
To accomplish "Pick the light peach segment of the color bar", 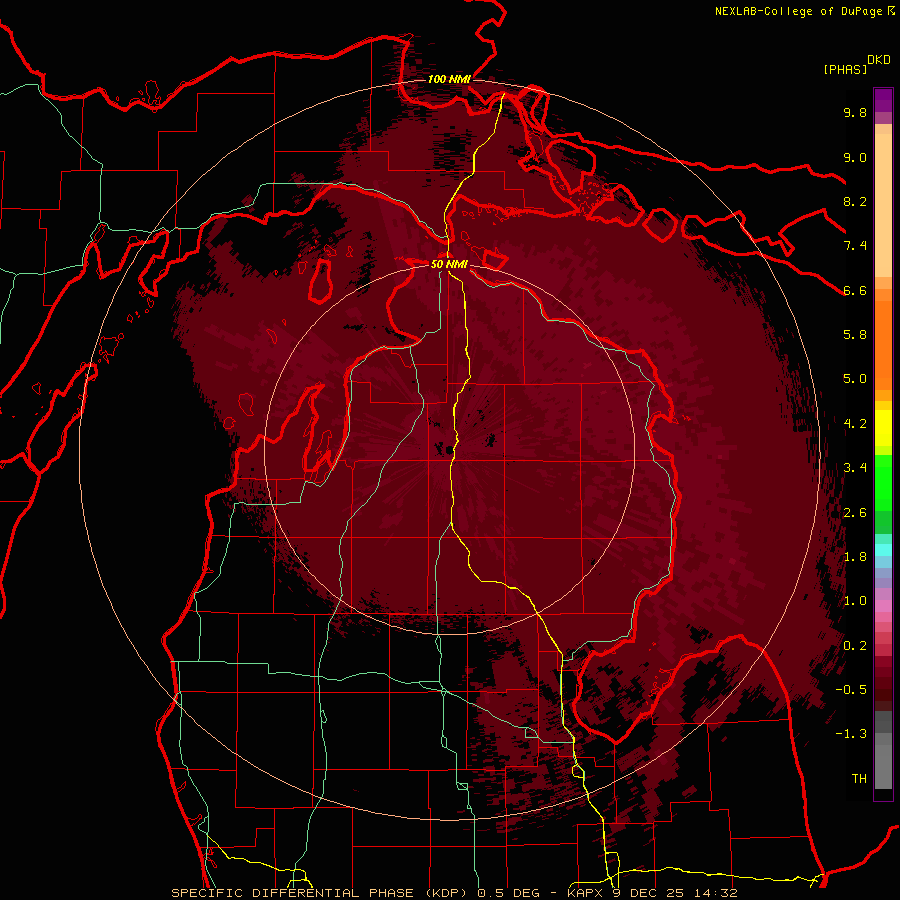I will [x=883, y=207].
